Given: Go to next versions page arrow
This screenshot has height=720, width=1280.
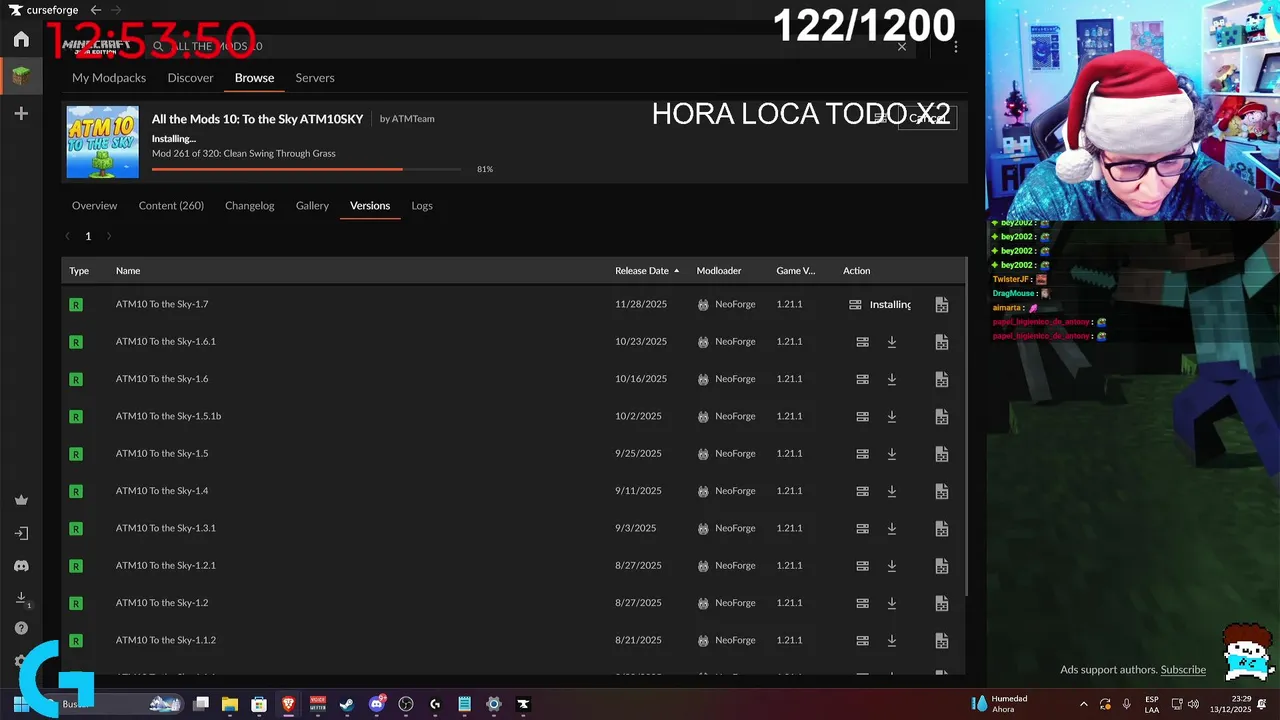Looking at the screenshot, I should pyautogui.click(x=109, y=237).
